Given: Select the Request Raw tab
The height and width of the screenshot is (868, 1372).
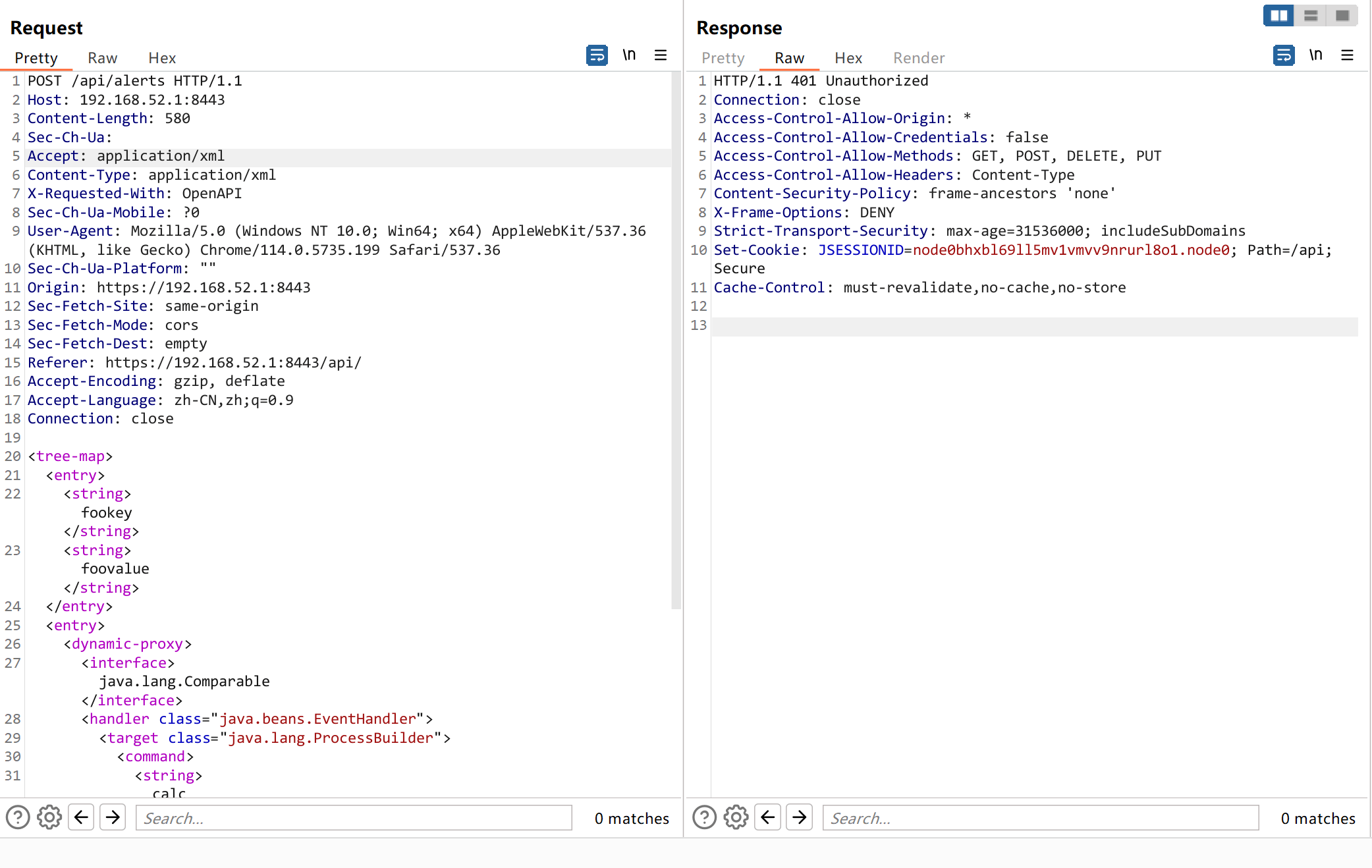Looking at the screenshot, I should point(103,58).
